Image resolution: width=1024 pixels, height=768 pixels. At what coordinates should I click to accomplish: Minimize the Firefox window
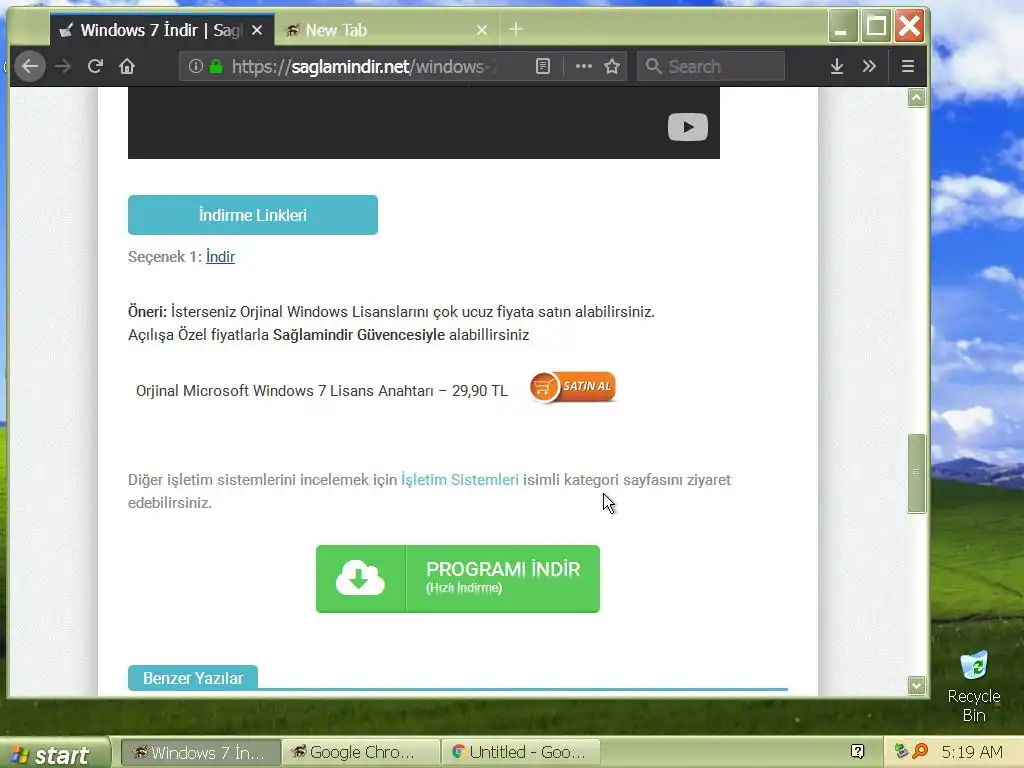[x=842, y=27]
